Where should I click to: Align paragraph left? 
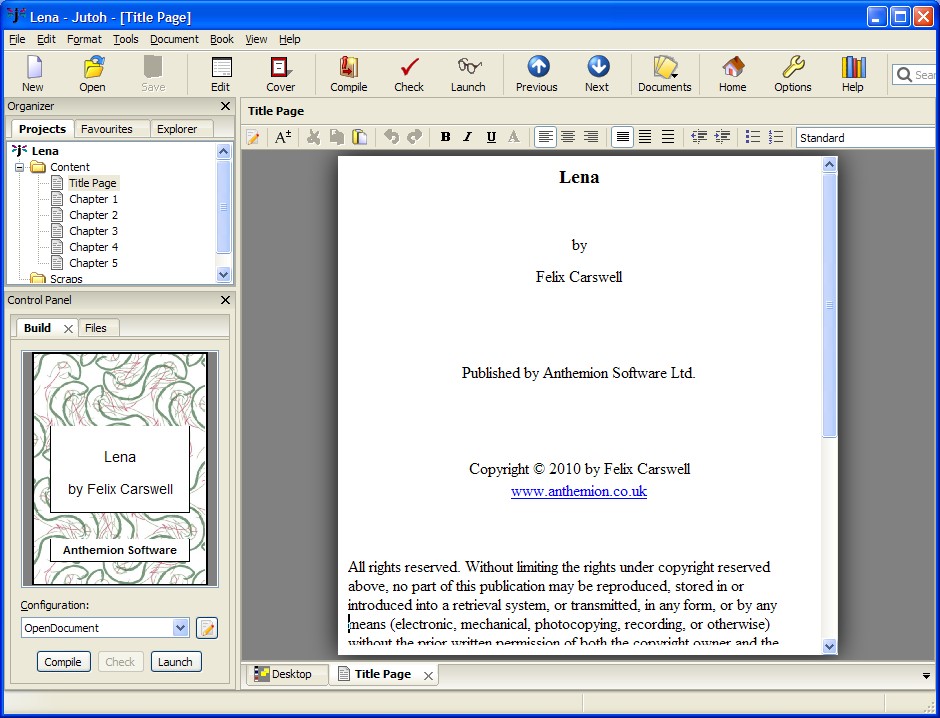tap(545, 137)
